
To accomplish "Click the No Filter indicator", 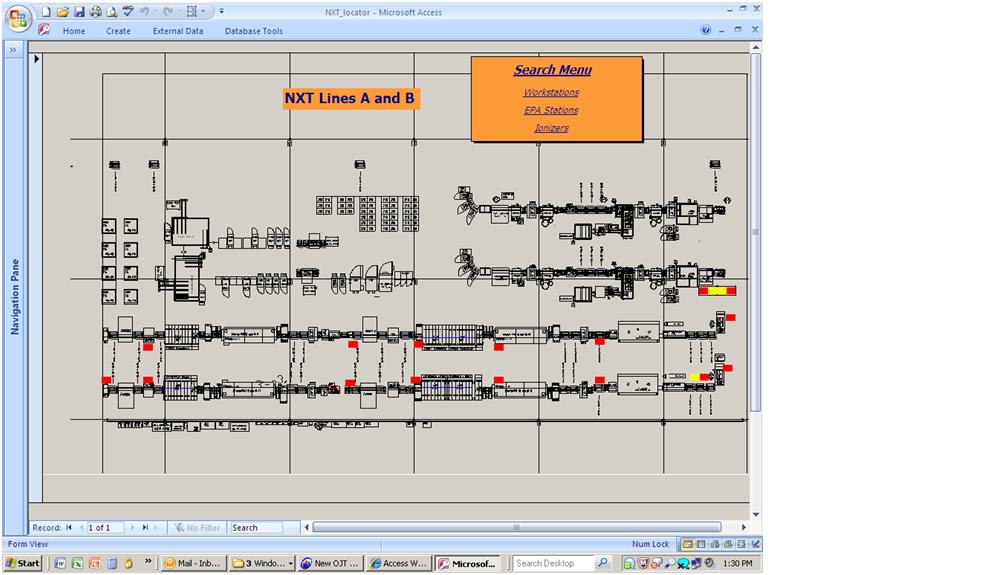I will click(x=197, y=528).
